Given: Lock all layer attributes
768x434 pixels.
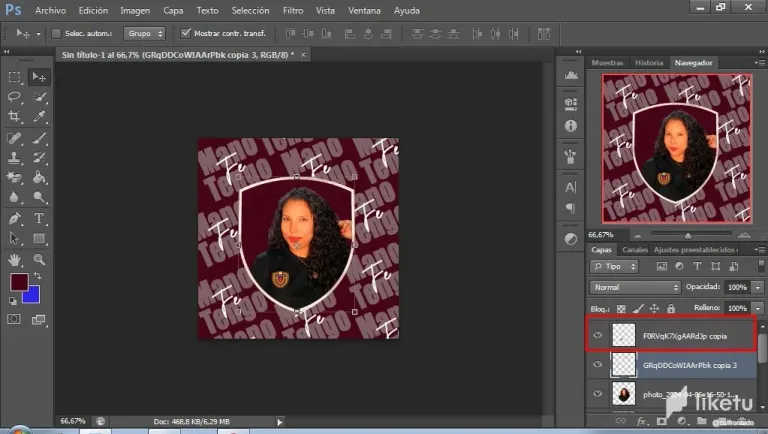Looking at the screenshot, I should [671, 309].
